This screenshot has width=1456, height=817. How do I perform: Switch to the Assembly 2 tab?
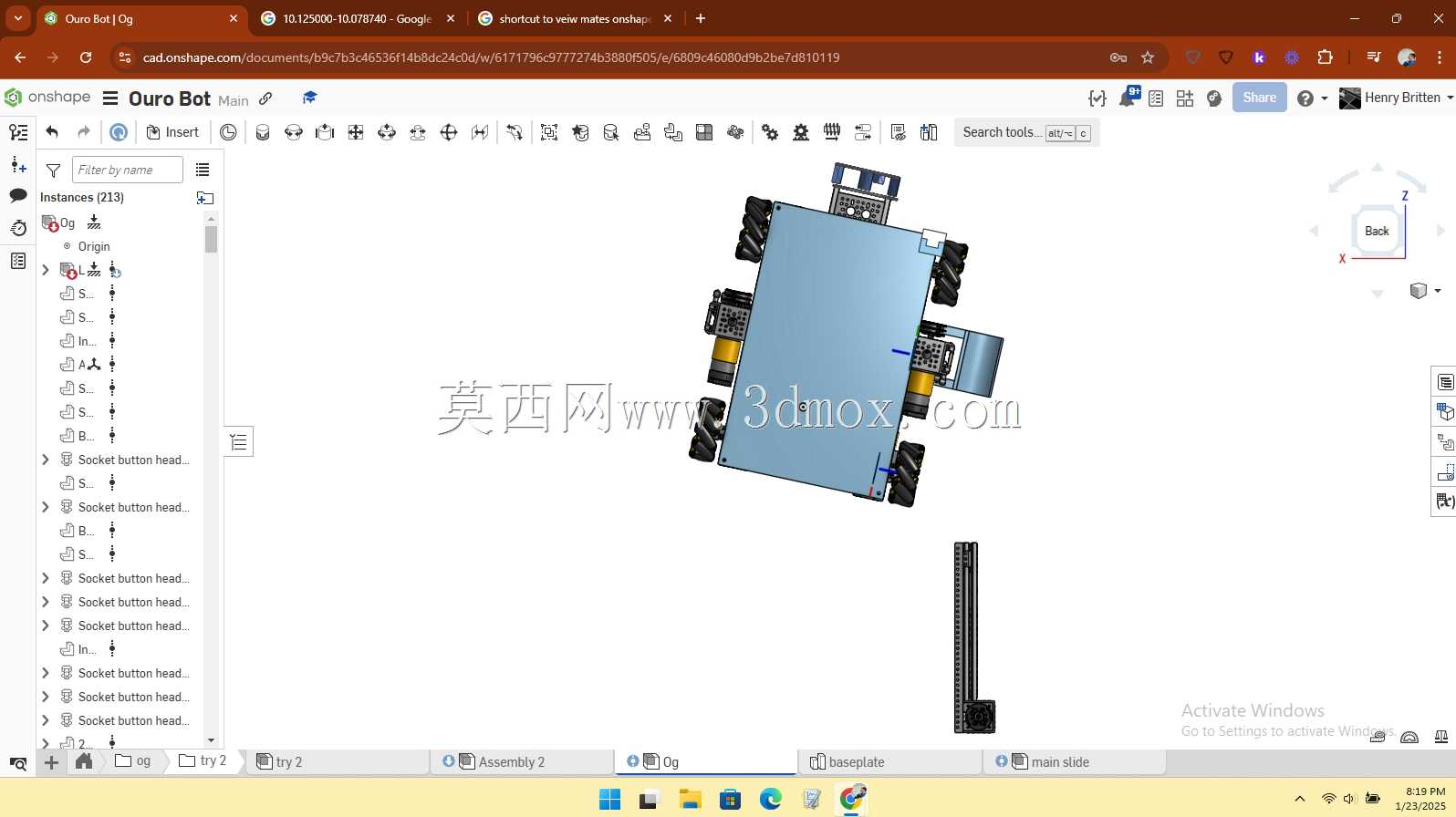pyautogui.click(x=521, y=761)
